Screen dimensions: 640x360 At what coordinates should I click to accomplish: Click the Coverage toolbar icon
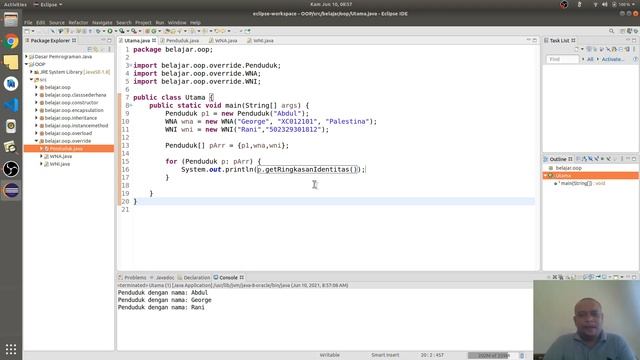(122, 31)
